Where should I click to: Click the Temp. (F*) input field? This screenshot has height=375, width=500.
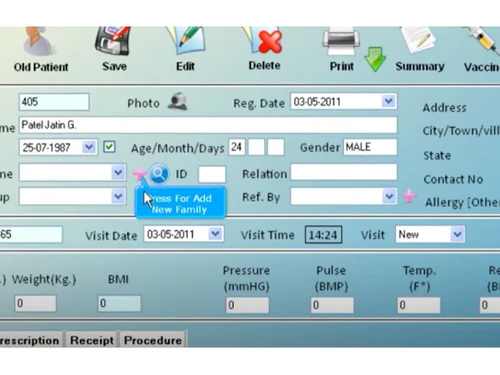tap(419, 305)
